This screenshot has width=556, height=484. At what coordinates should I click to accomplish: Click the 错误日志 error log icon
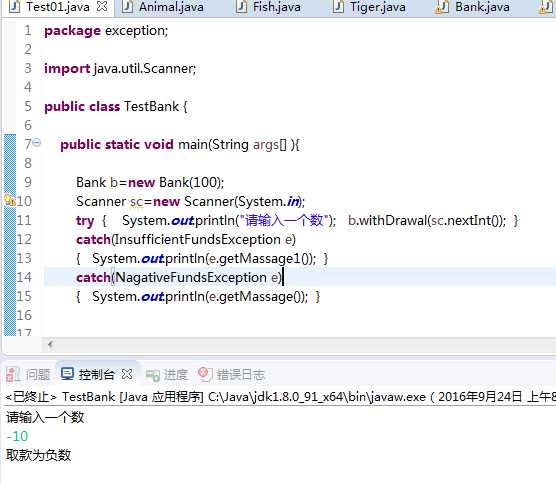[x=205, y=374]
